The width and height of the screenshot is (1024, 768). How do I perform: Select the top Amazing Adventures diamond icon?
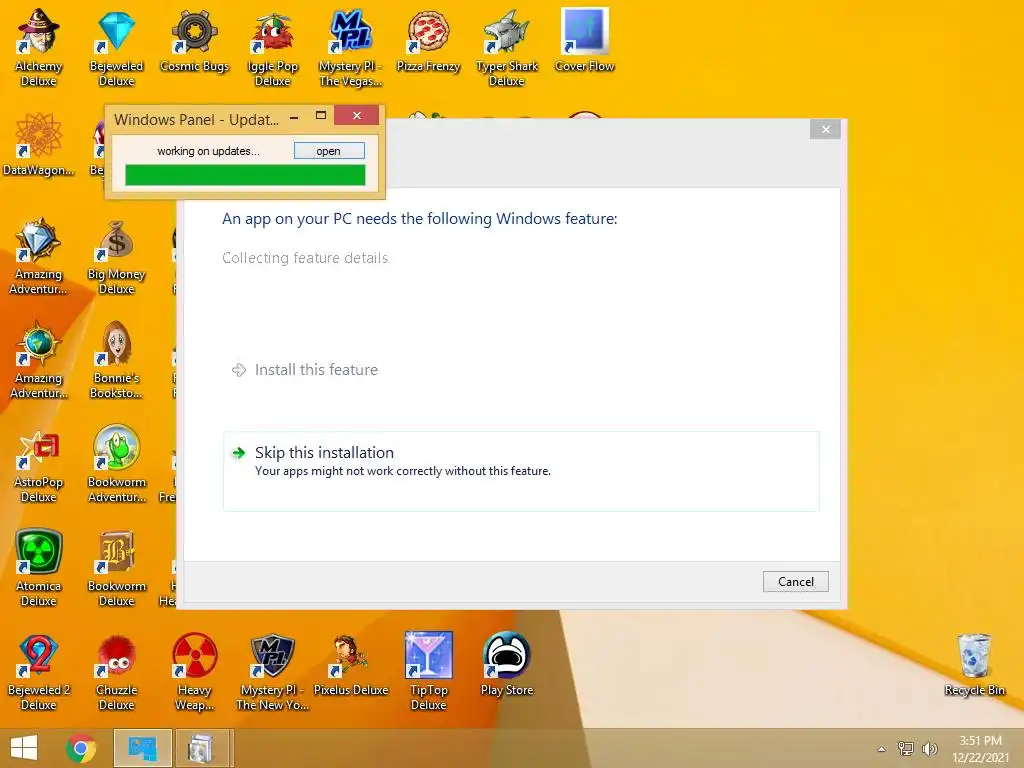tap(39, 255)
